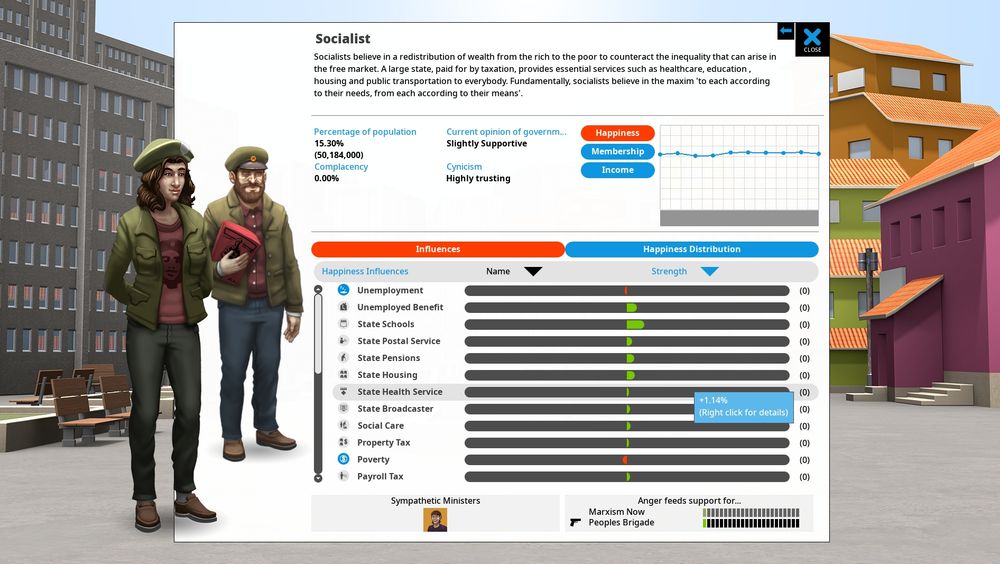The width and height of the screenshot is (1000, 564).
Task: Click the Marxism Now entry
Action: pyautogui.click(x=616, y=512)
